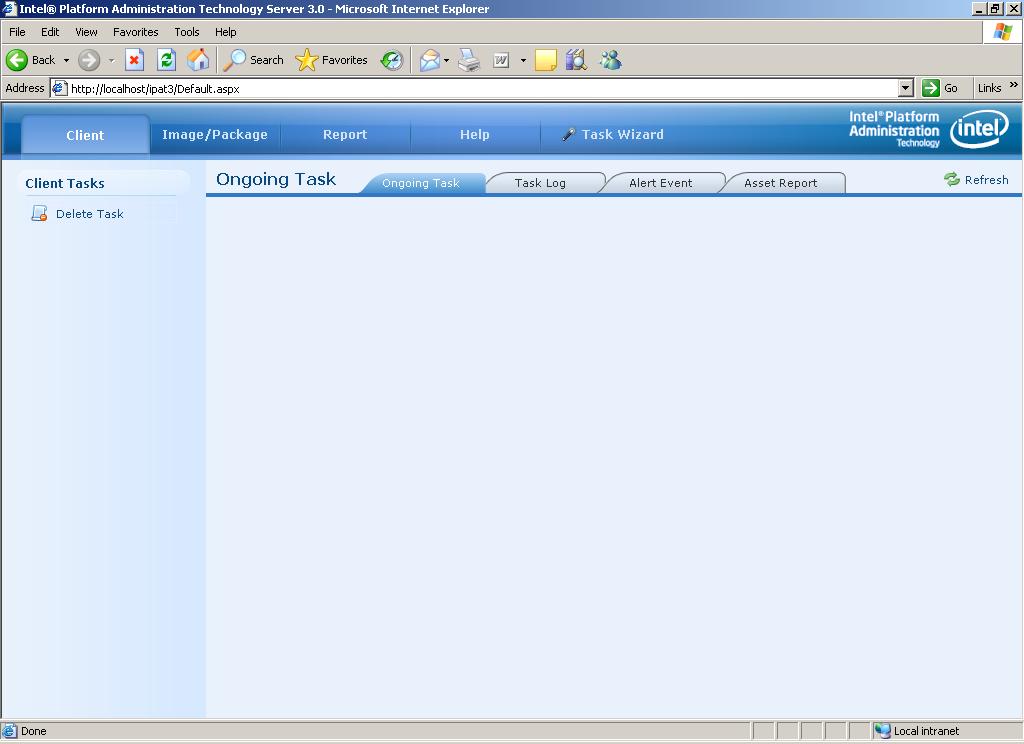The width and height of the screenshot is (1024, 744).
Task: Open the Tools menu
Action: point(187,32)
